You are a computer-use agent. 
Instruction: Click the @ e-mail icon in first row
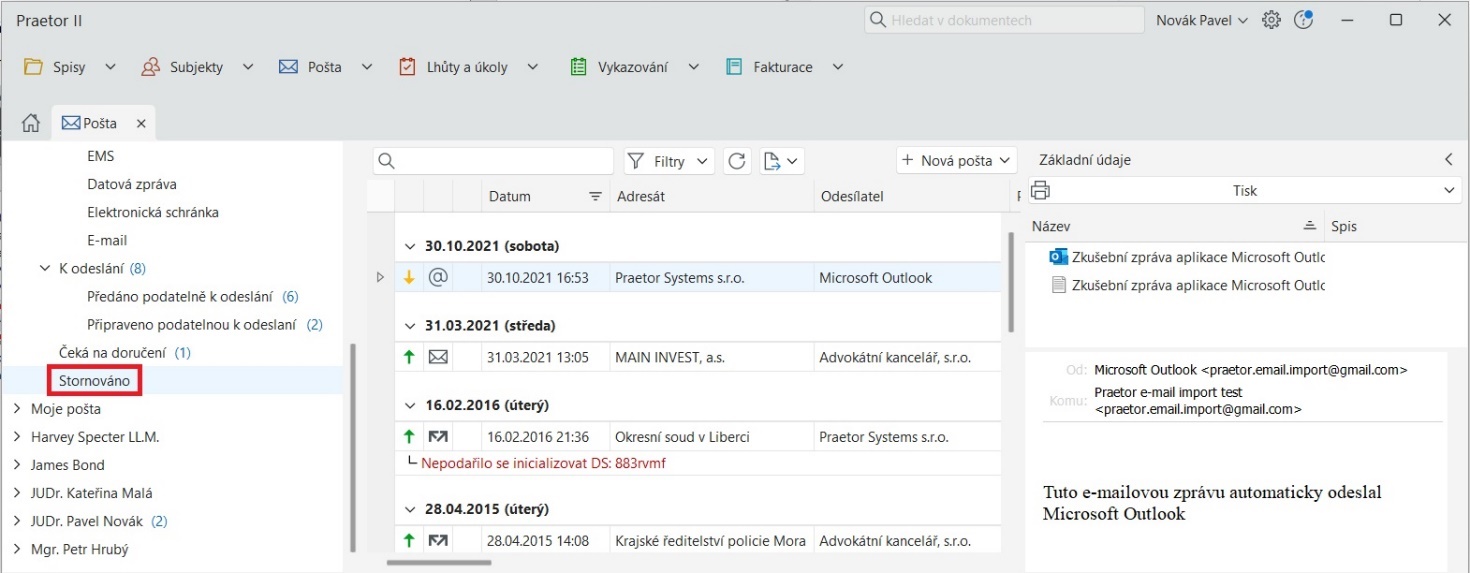click(x=437, y=277)
